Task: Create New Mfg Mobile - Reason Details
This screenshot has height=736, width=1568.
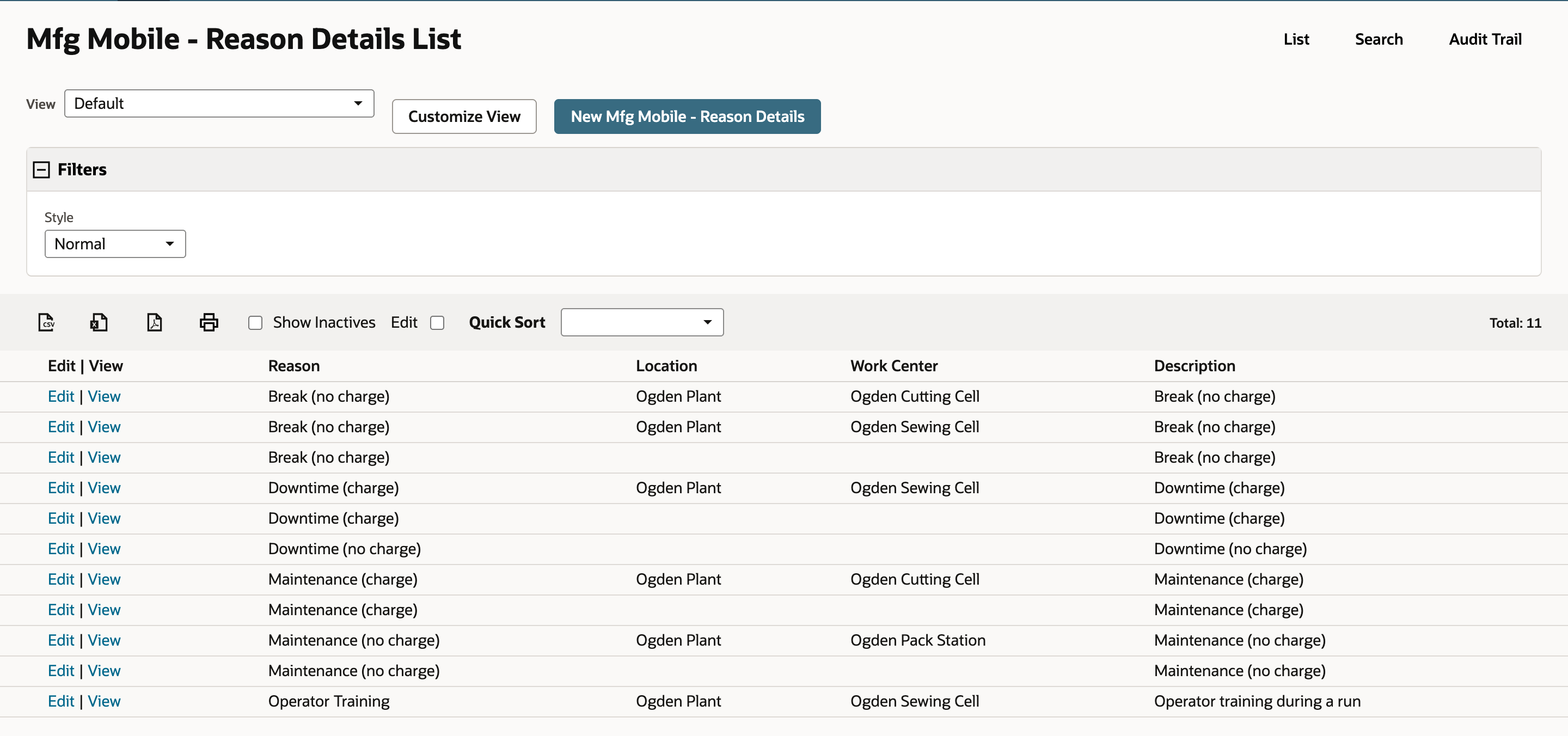Action: (x=687, y=116)
